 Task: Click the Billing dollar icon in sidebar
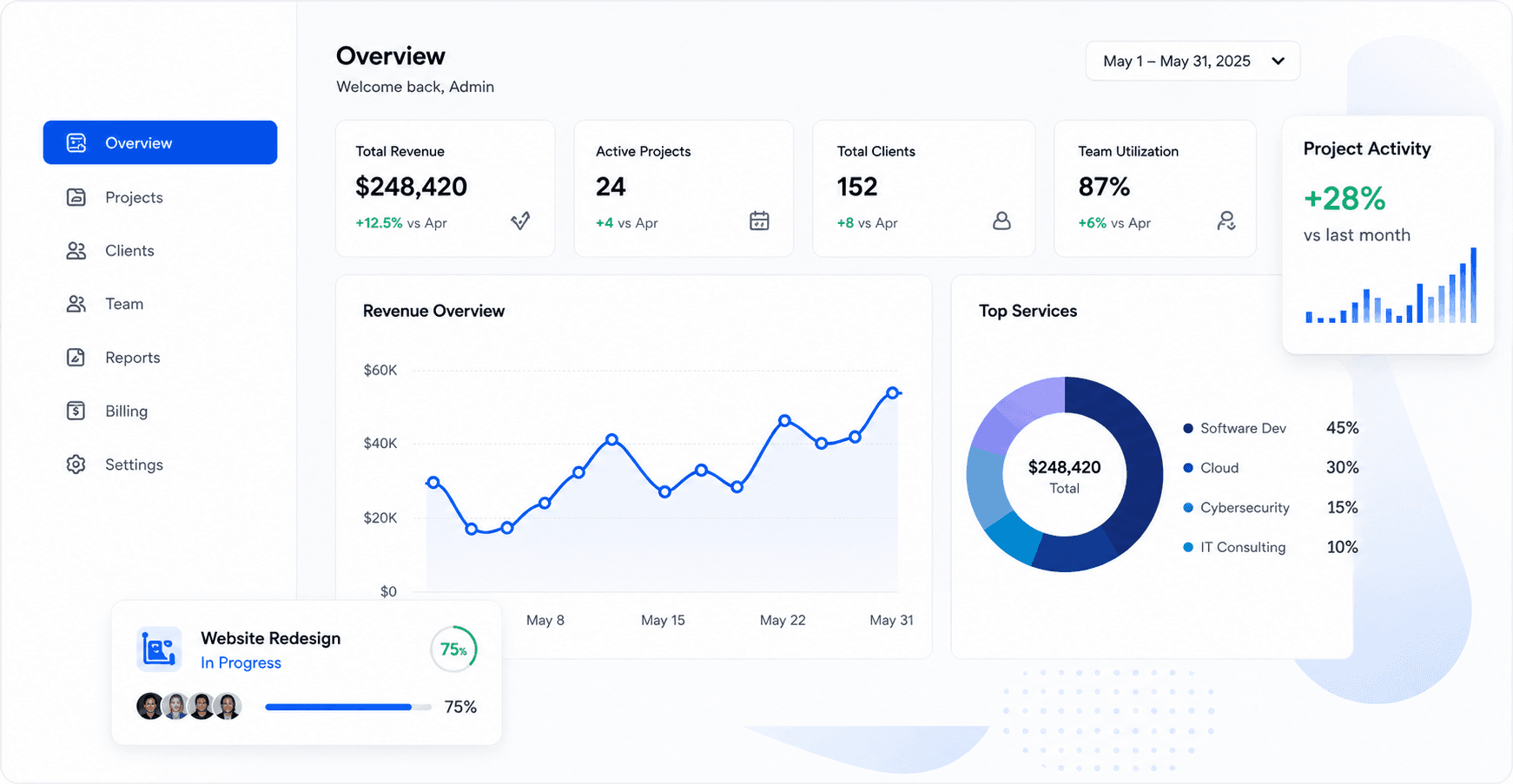76,411
